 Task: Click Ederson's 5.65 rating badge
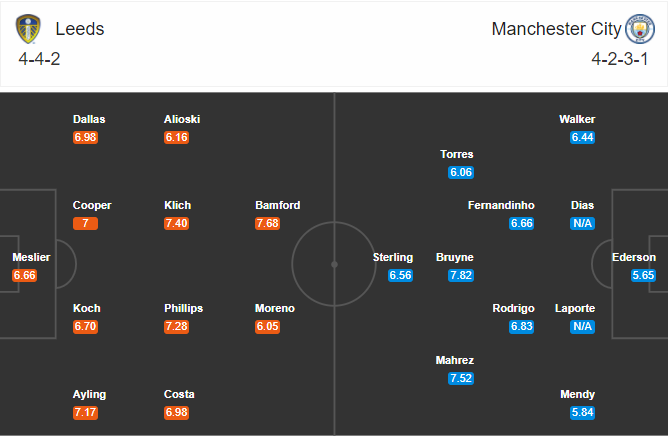tap(644, 275)
